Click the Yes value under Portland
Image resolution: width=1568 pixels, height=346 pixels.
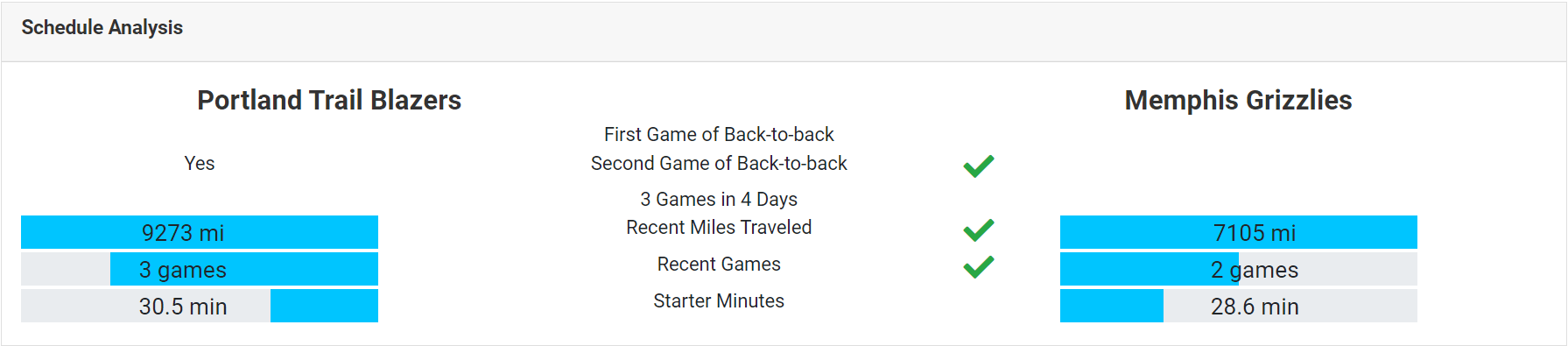point(200,163)
